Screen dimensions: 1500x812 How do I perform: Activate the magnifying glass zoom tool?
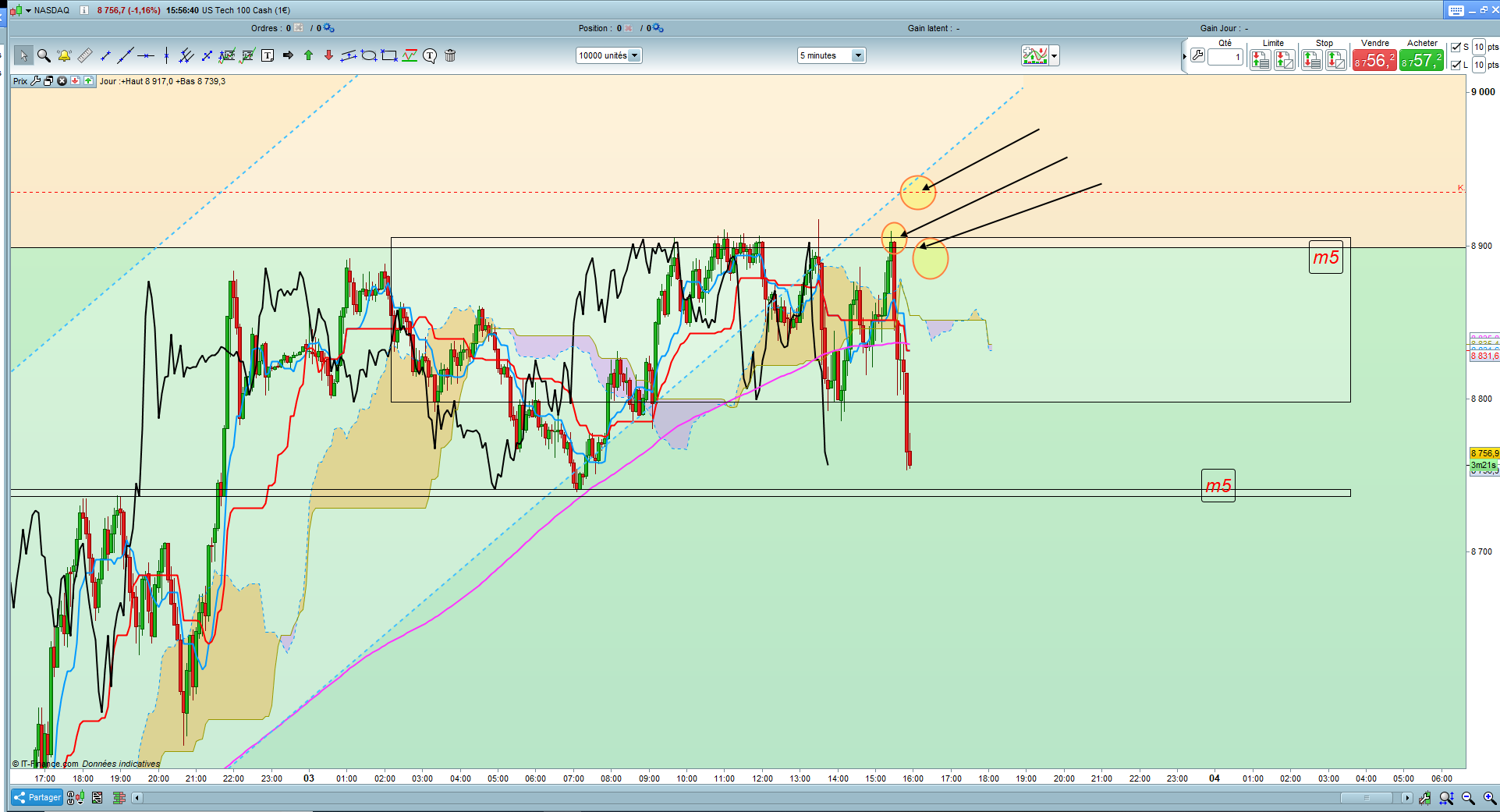tap(44, 55)
